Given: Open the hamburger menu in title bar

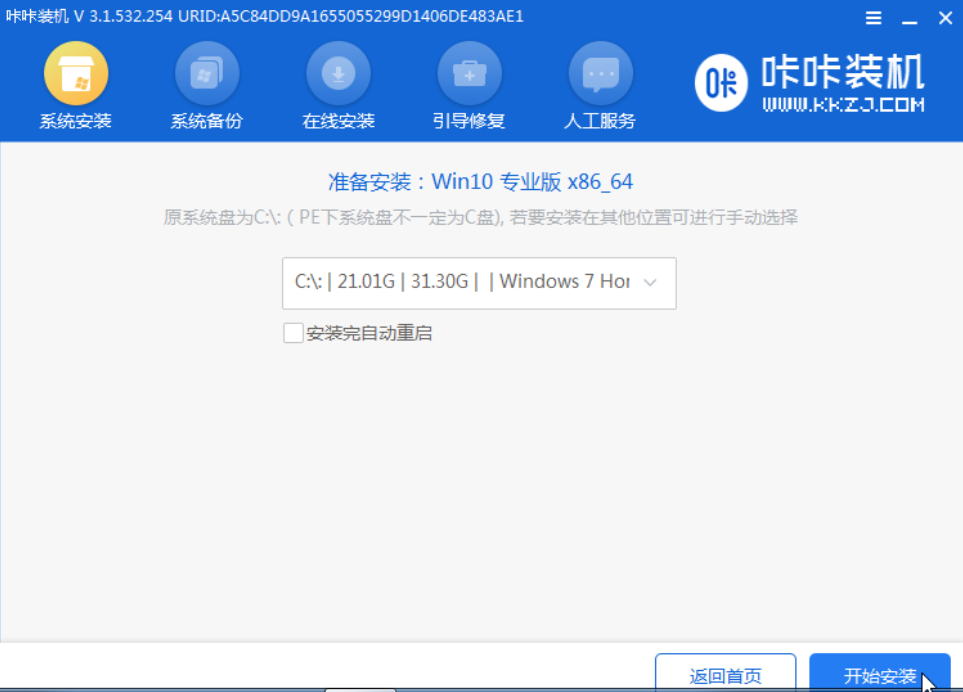Looking at the screenshot, I should [873, 19].
